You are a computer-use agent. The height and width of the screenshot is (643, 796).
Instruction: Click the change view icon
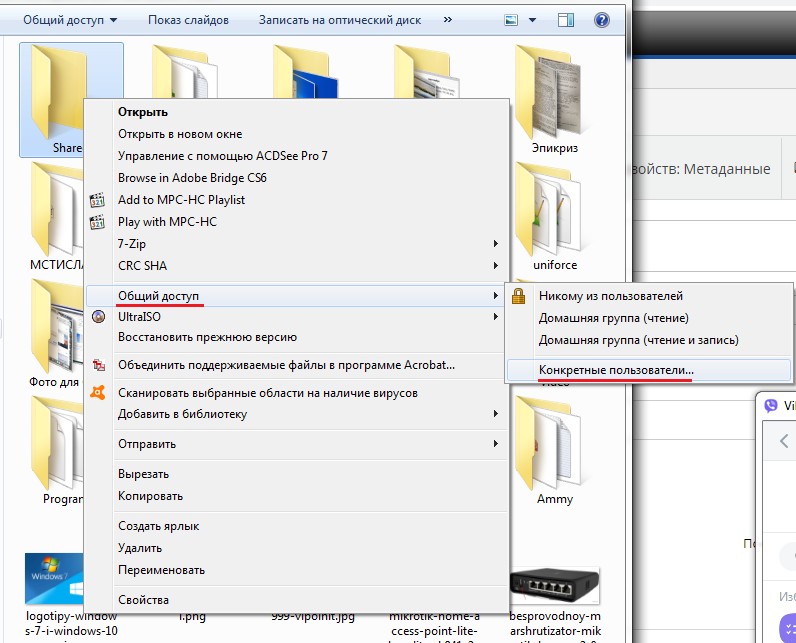click(511, 20)
